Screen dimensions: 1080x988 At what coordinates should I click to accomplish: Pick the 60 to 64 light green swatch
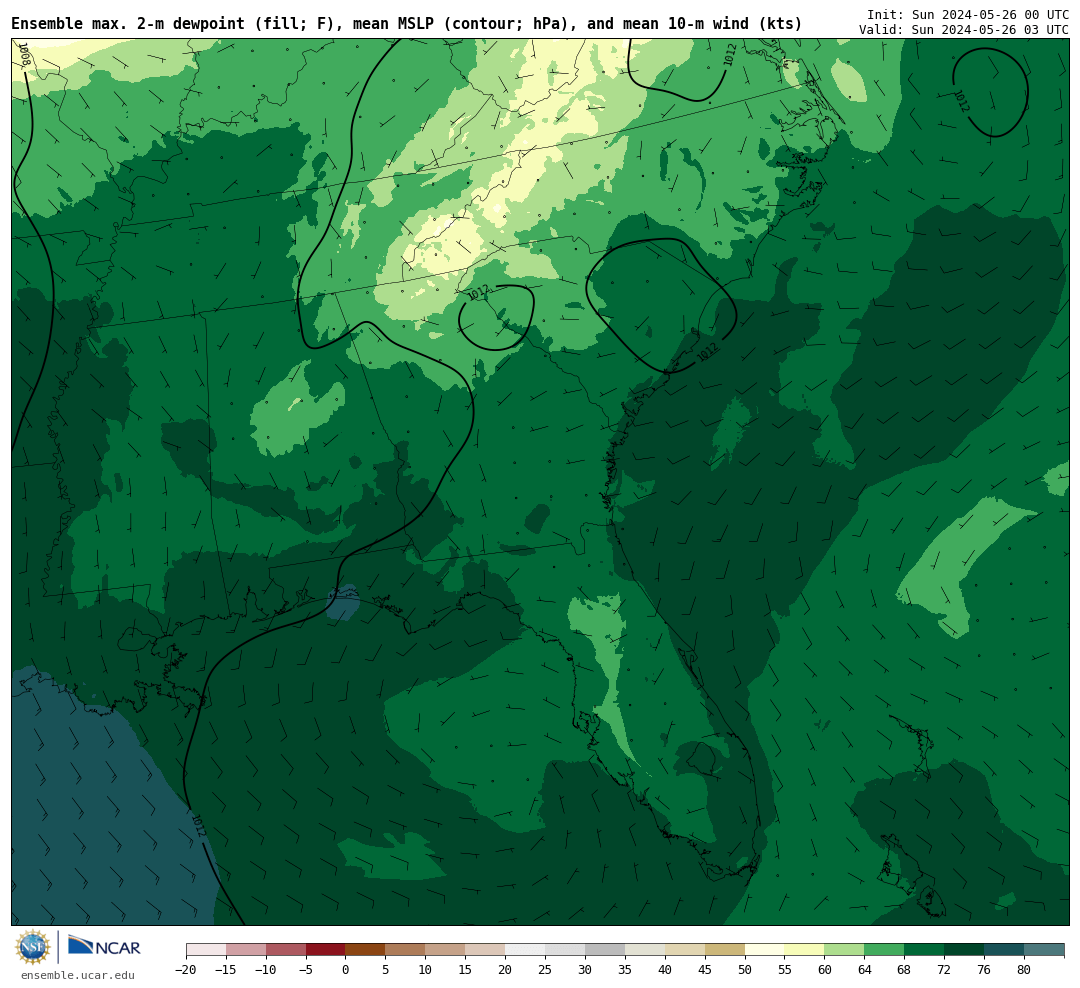(845, 950)
